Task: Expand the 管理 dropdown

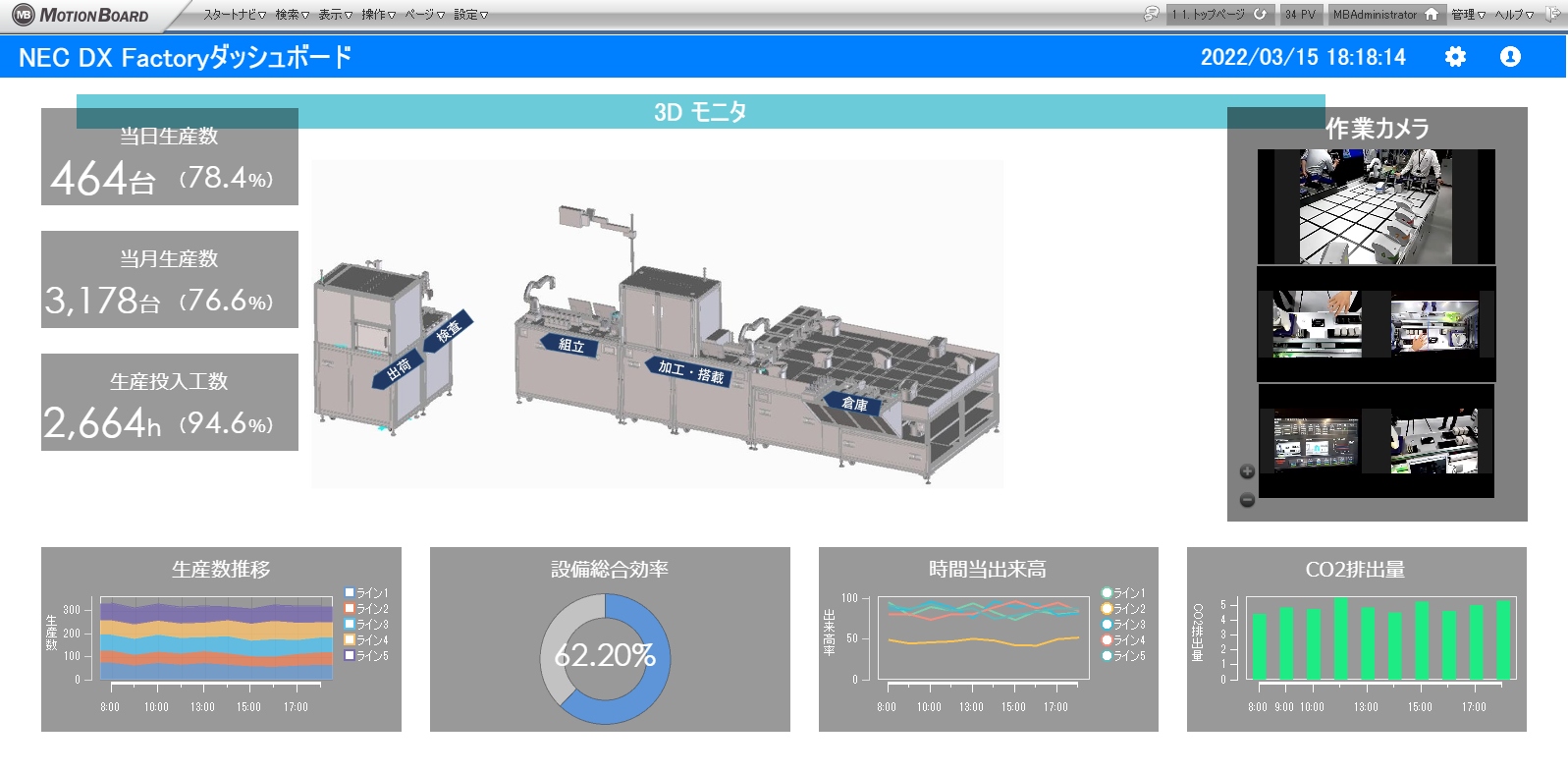Action: pos(1468,15)
